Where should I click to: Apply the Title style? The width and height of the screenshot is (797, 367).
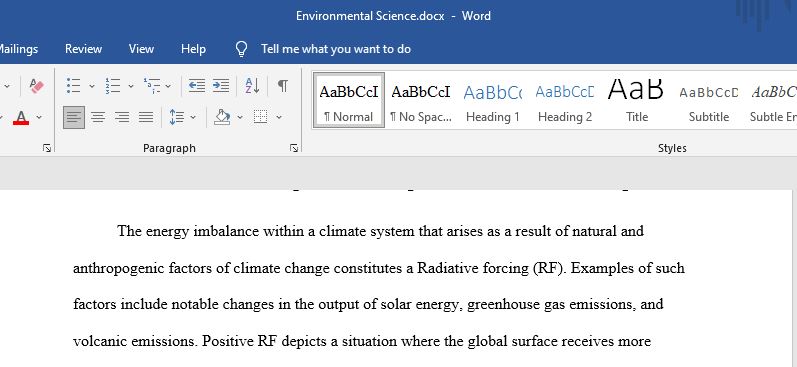(x=636, y=101)
